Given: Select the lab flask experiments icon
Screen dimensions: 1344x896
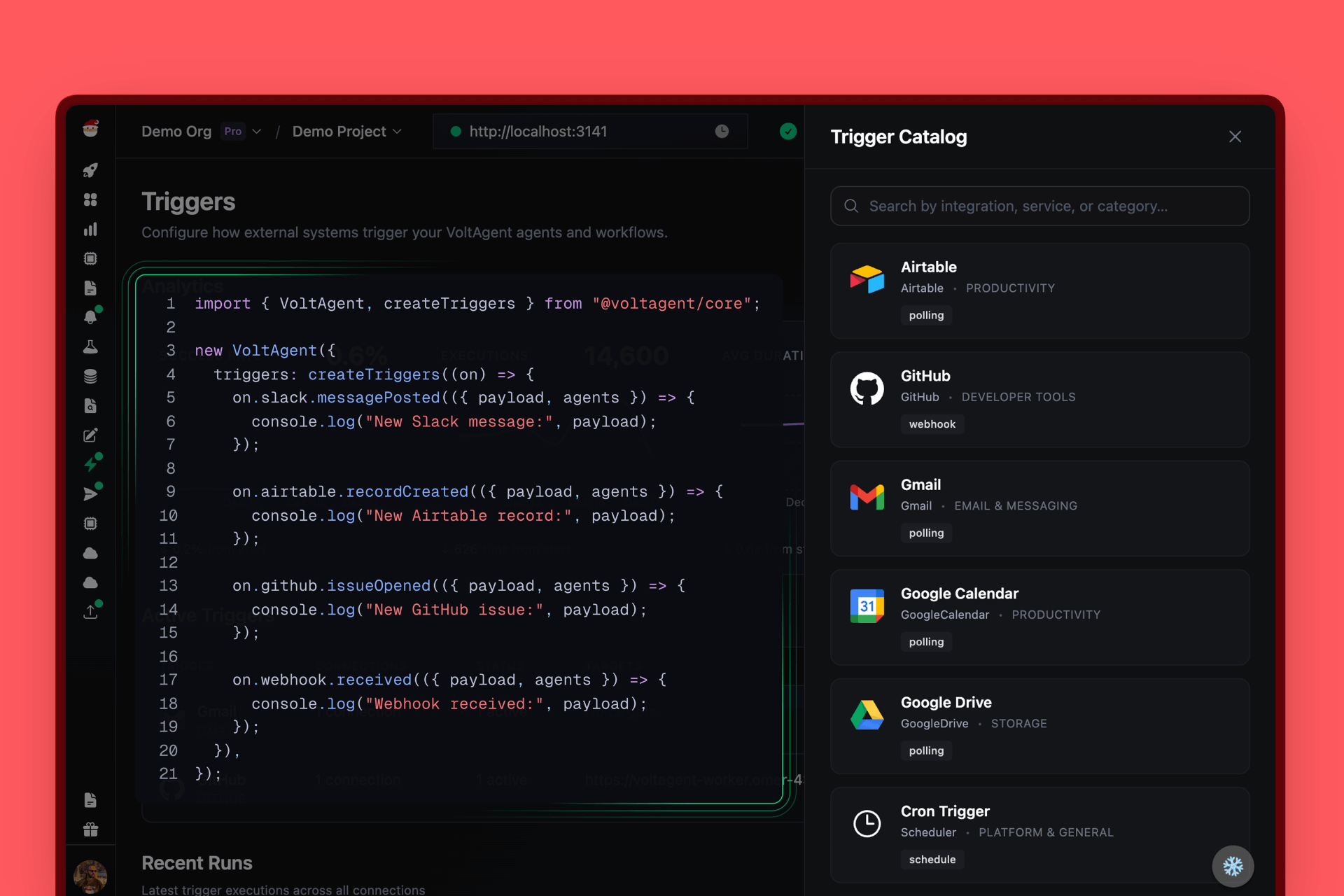Looking at the screenshot, I should [91, 346].
